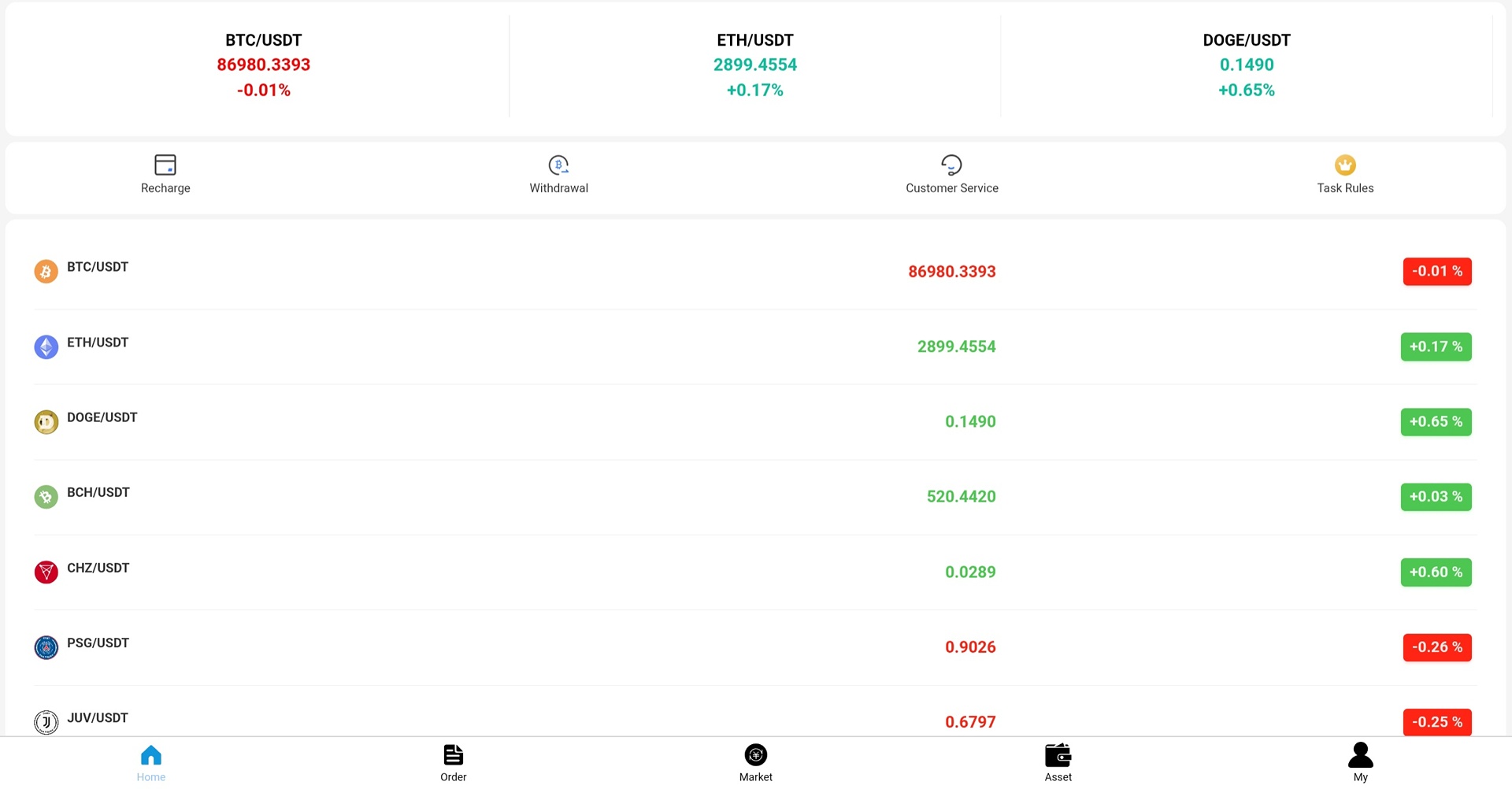Open the Recharge wallet icon

pyautogui.click(x=165, y=165)
